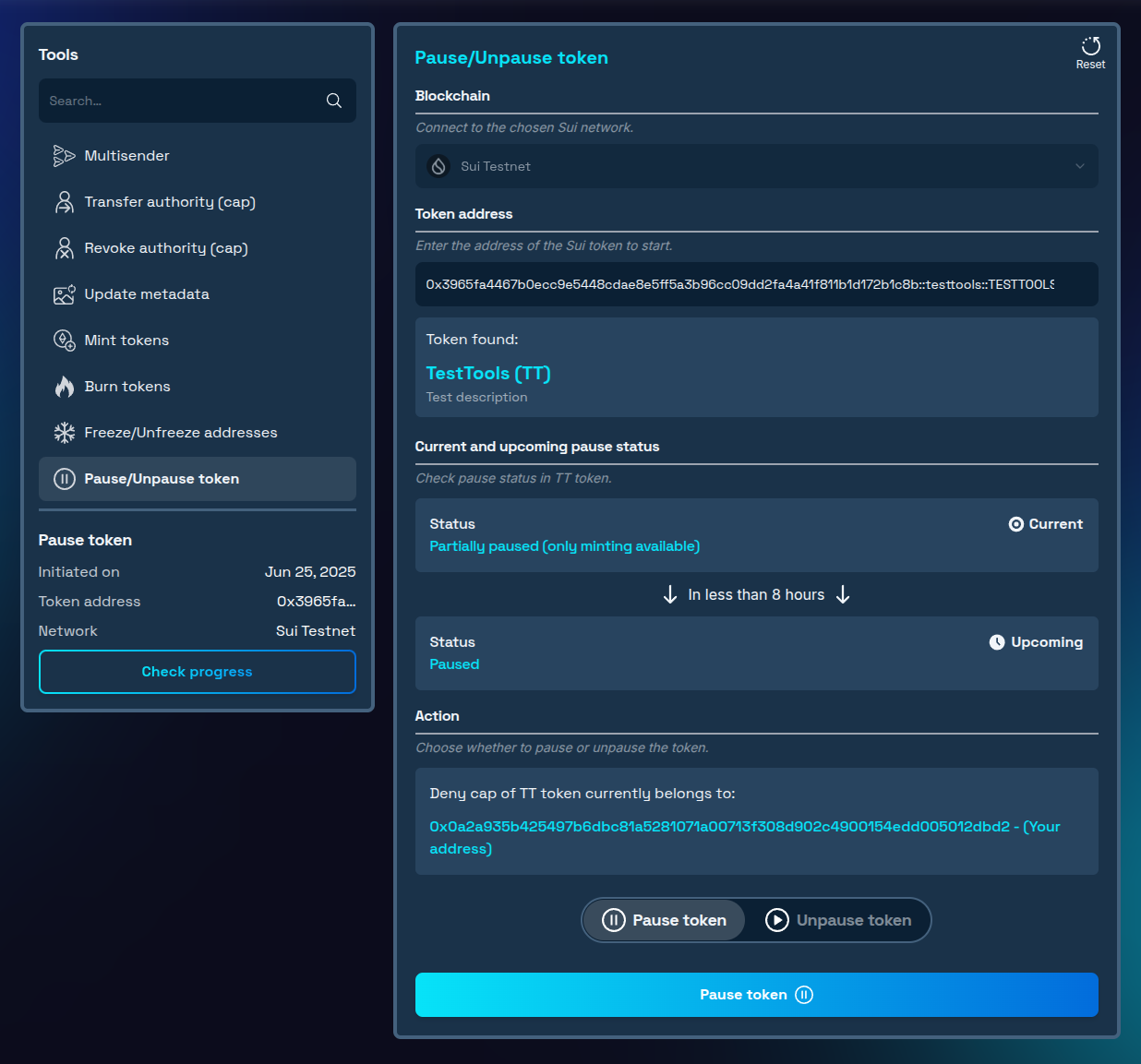The height and width of the screenshot is (1064, 1141).
Task: Click the Freeze/Unfreeze snowflake icon
Action: [x=64, y=433]
